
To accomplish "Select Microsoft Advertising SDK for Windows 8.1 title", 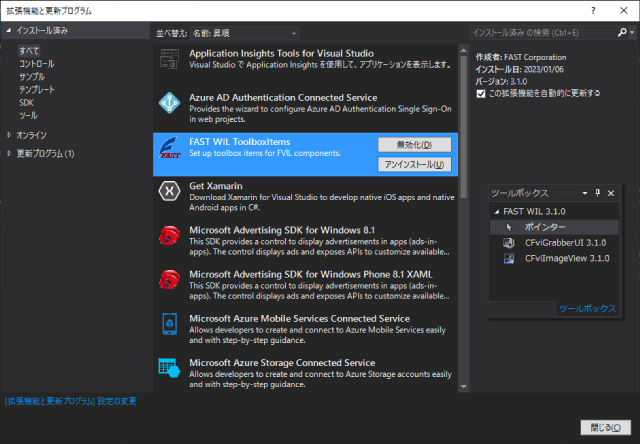I will click(x=282, y=230).
